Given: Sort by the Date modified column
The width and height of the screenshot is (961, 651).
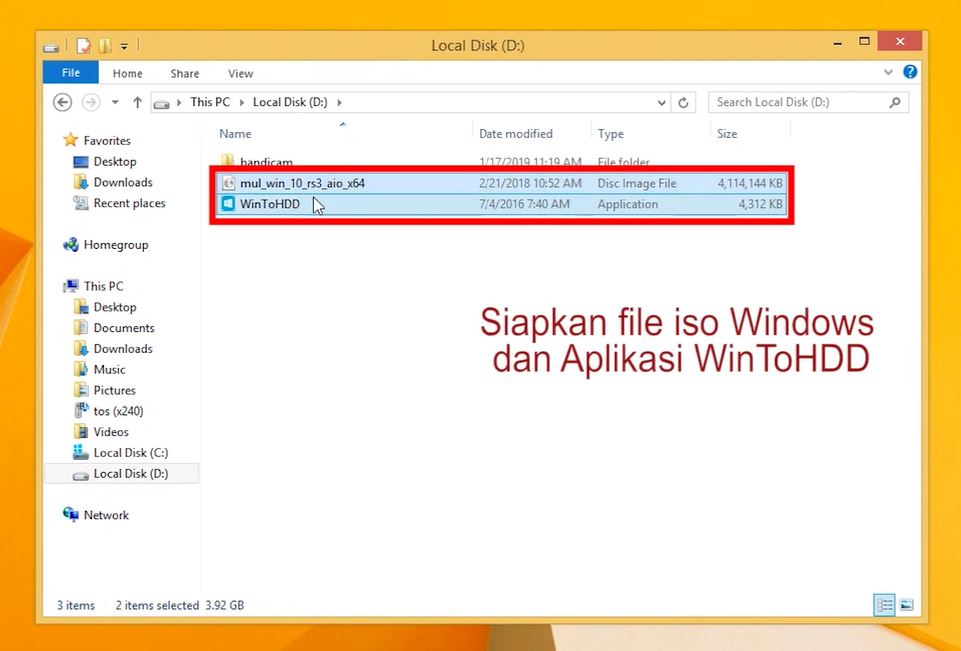Looking at the screenshot, I should 515,134.
